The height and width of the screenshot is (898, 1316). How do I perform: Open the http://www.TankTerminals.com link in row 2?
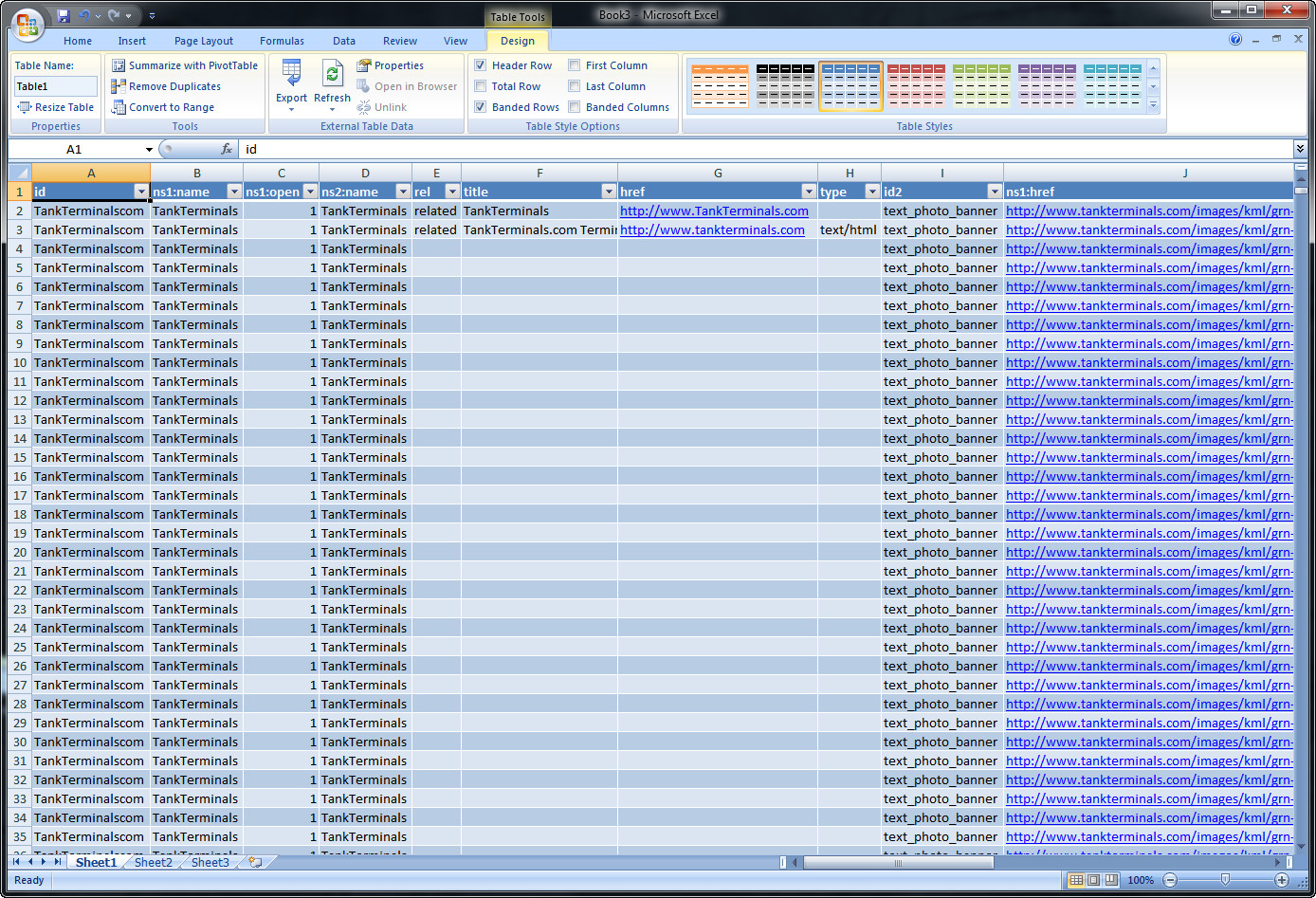(714, 211)
